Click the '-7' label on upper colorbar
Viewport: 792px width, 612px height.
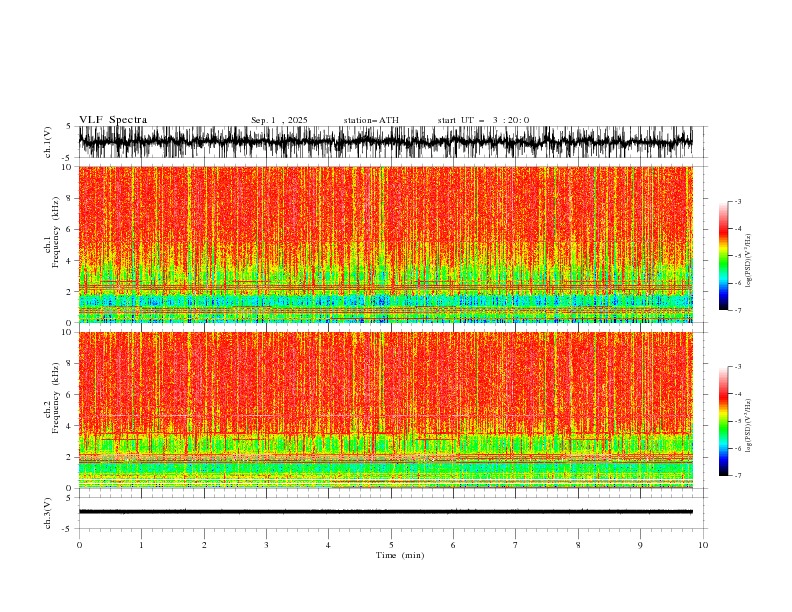(737, 310)
